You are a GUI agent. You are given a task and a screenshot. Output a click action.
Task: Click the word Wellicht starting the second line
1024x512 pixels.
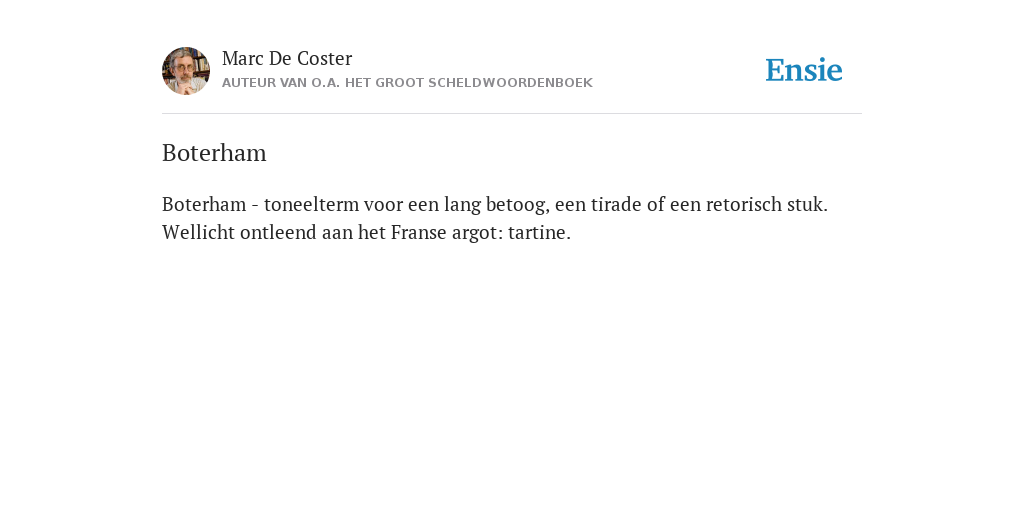point(198,232)
